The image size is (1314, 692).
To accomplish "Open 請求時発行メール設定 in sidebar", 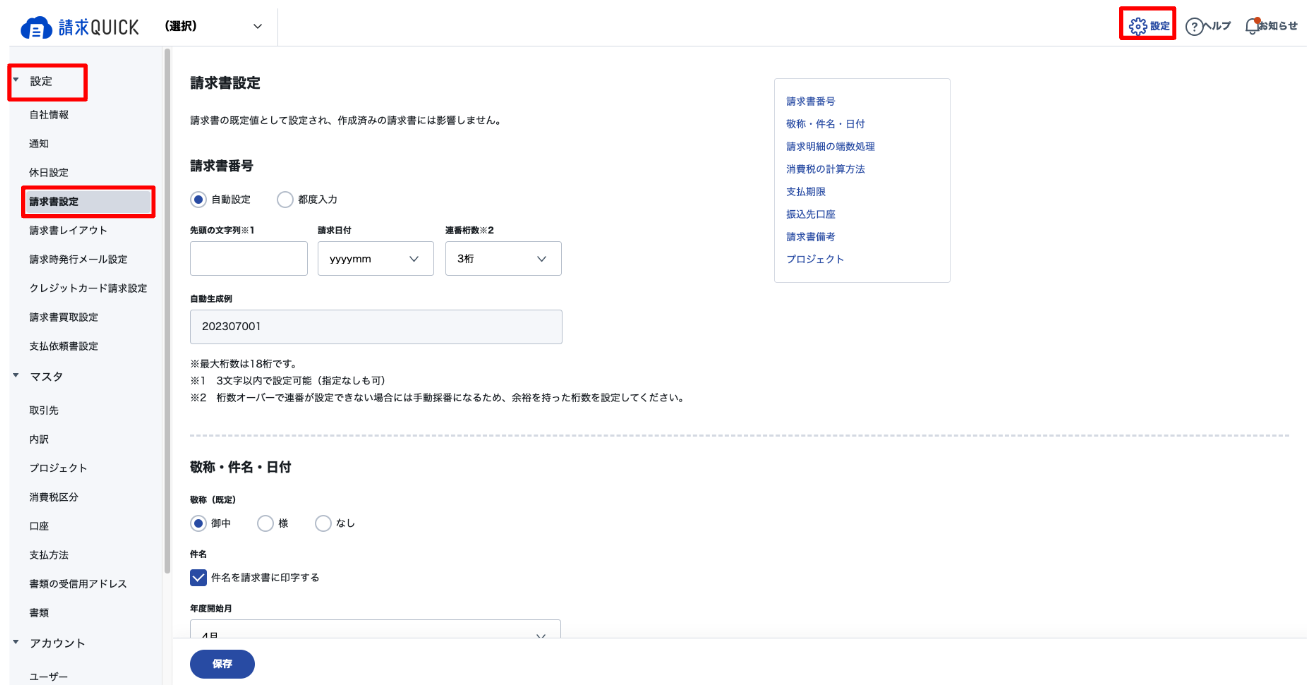I will coord(79,259).
